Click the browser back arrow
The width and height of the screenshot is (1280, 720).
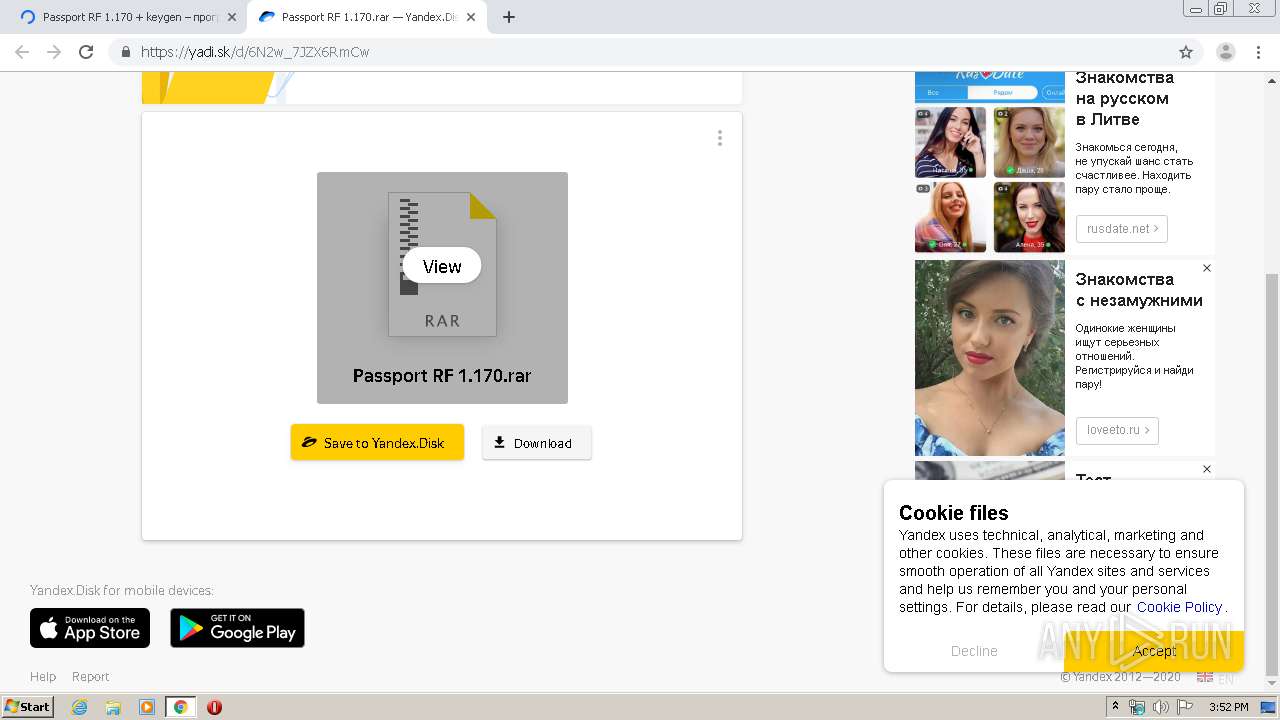click(x=22, y=52)
